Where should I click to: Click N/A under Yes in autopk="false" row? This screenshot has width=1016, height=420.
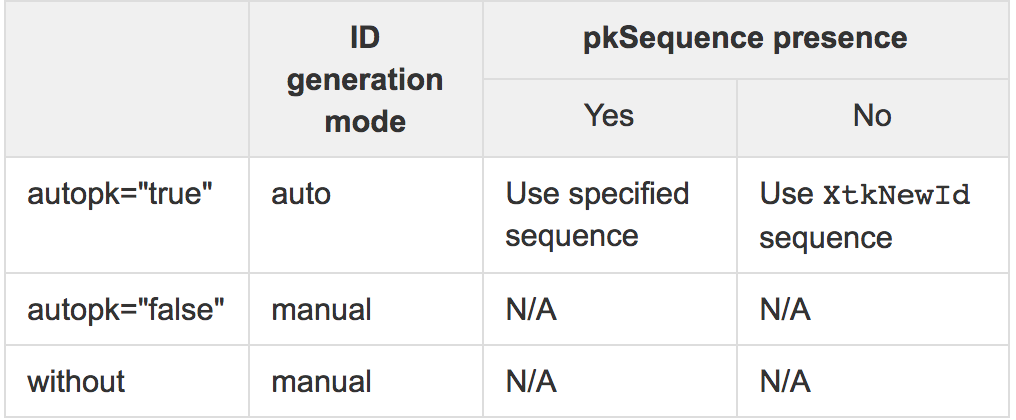coord(531,309)
